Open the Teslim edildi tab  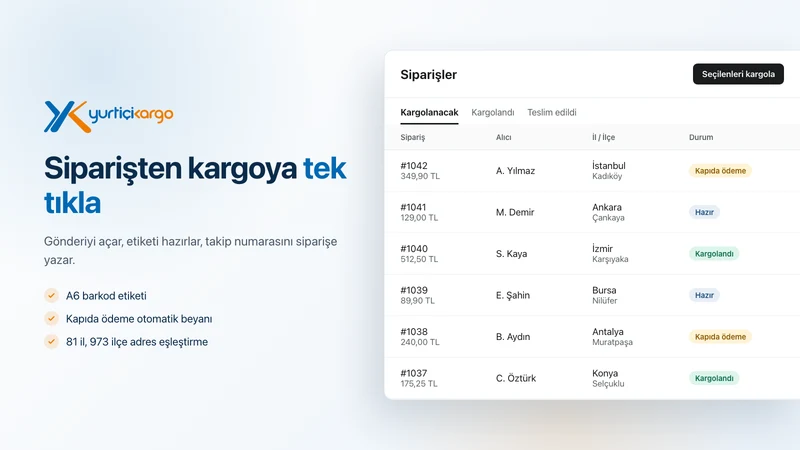point(552,112)
